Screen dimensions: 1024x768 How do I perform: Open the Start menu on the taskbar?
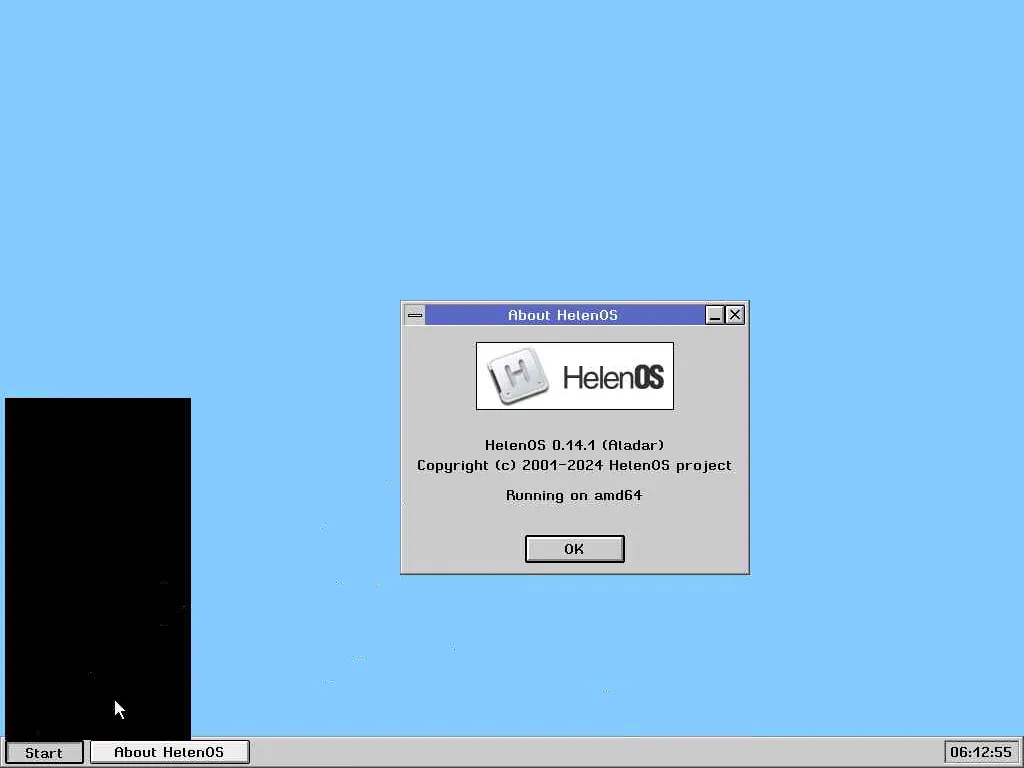point(44,752)
